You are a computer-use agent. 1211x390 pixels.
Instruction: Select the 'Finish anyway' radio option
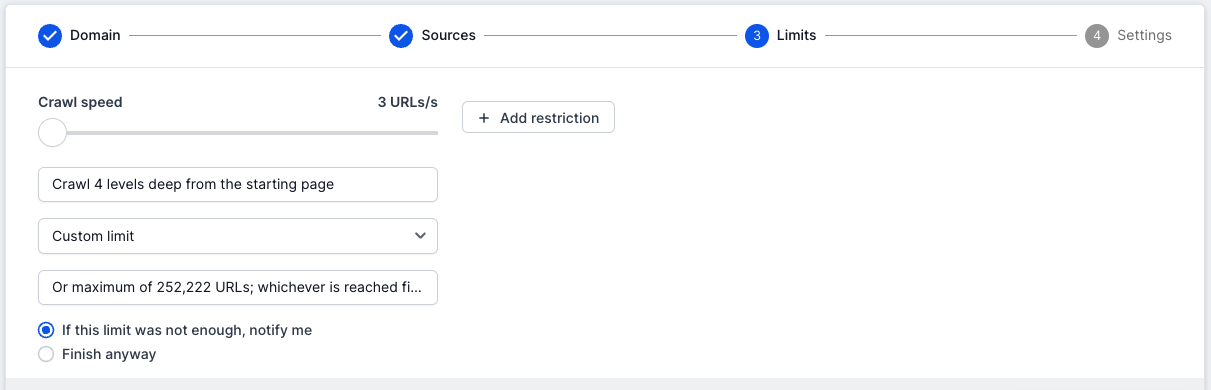coord(45,354)
